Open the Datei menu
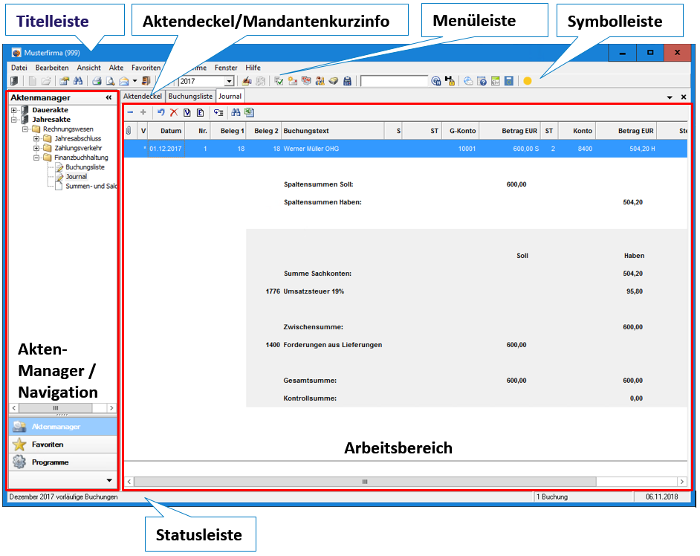This screenshot has width=700, height=556. 19,67
